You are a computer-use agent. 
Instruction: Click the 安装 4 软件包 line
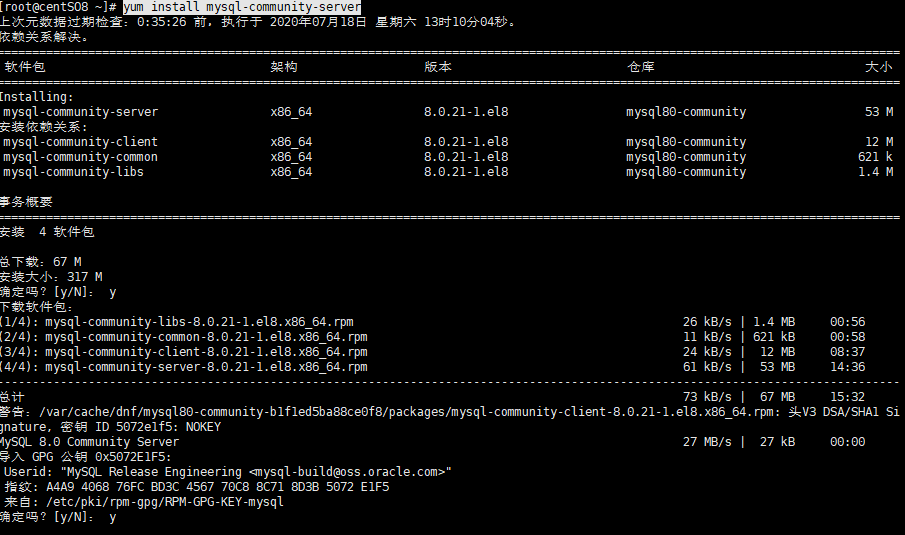(x=47, y=232)
